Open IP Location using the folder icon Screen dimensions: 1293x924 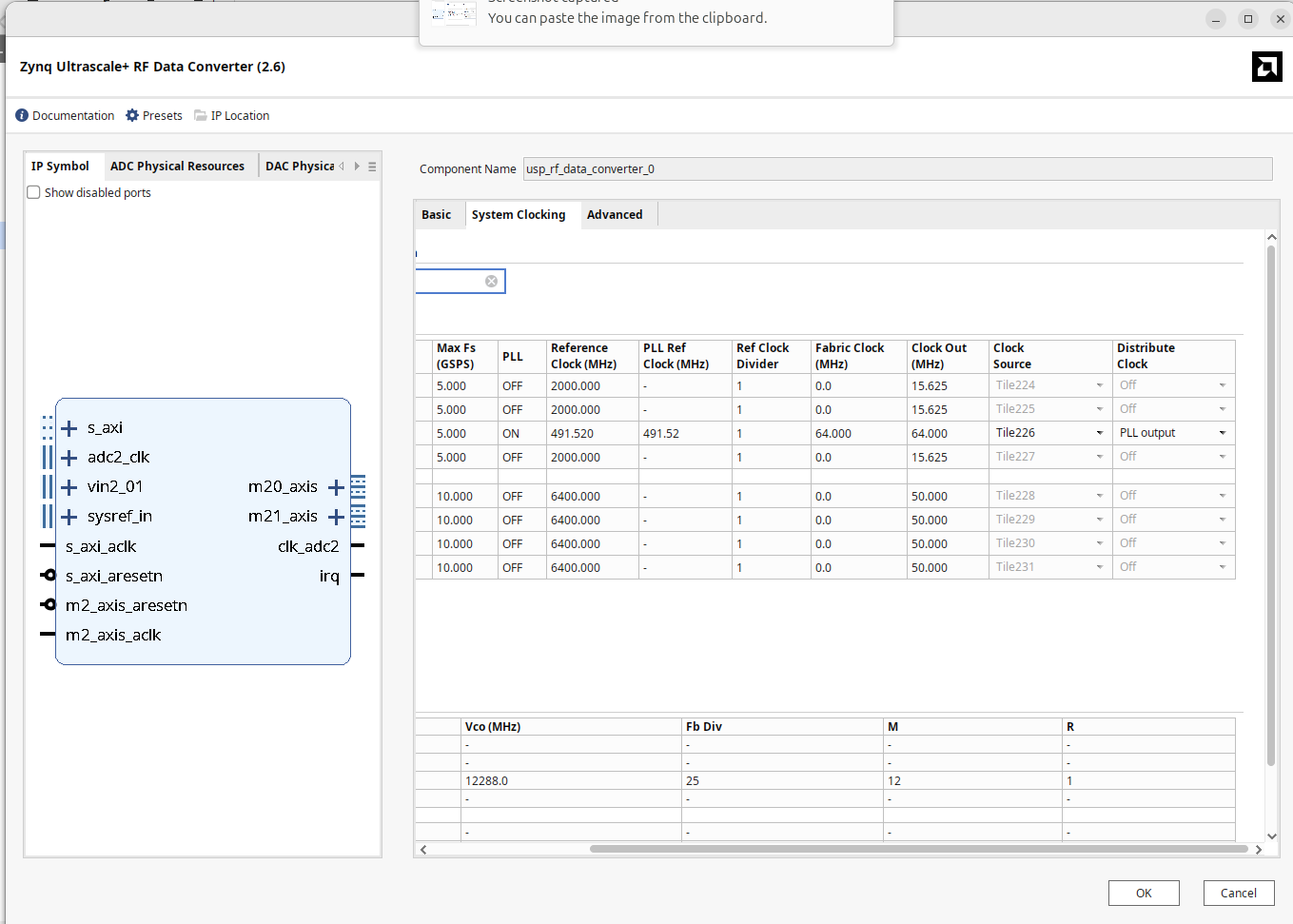[199, 115]
